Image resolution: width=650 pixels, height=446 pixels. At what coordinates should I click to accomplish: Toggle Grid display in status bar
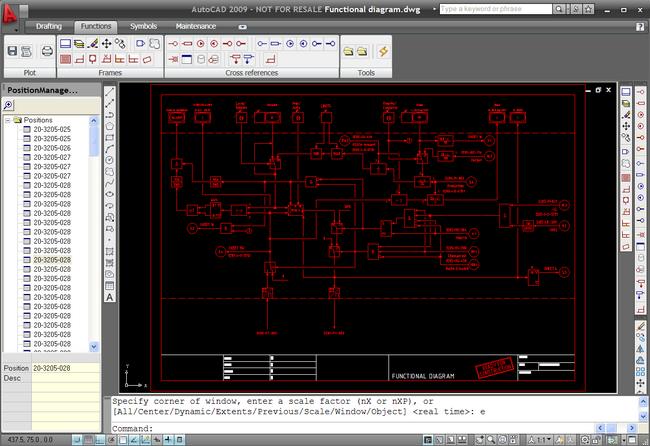click(x=88, y=439)
